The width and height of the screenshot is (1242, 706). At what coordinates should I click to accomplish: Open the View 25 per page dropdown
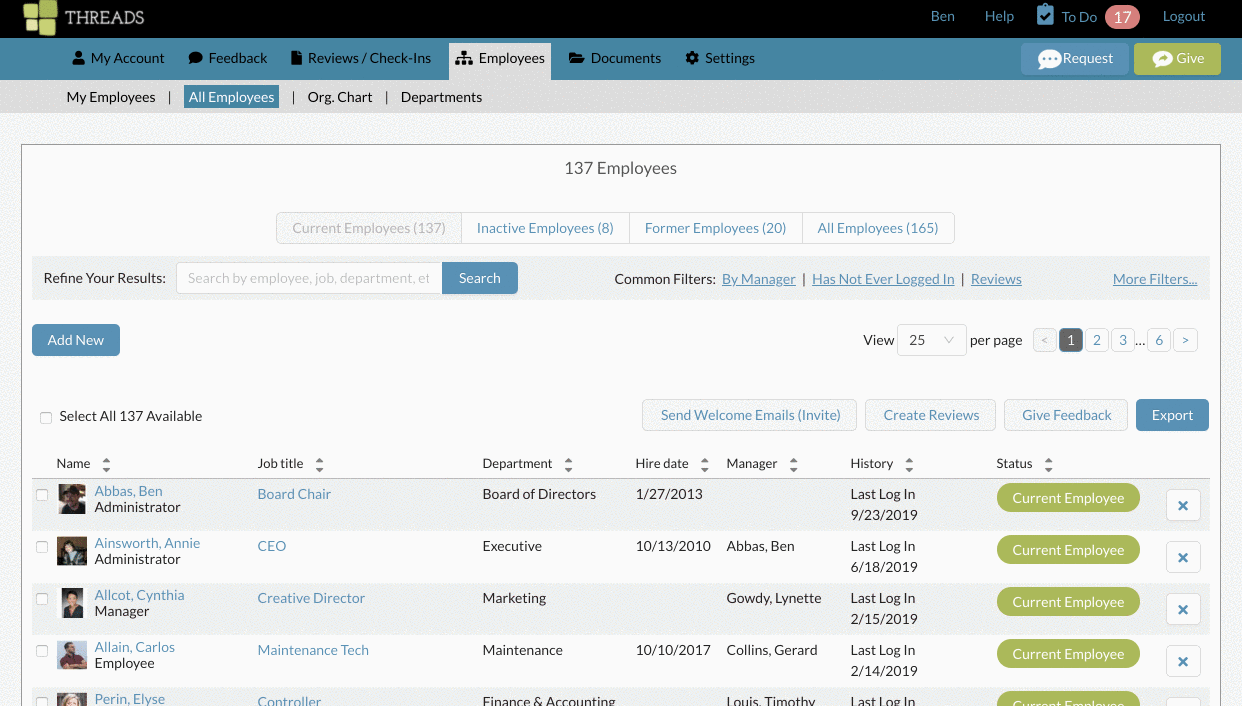[x=932, y=340]
